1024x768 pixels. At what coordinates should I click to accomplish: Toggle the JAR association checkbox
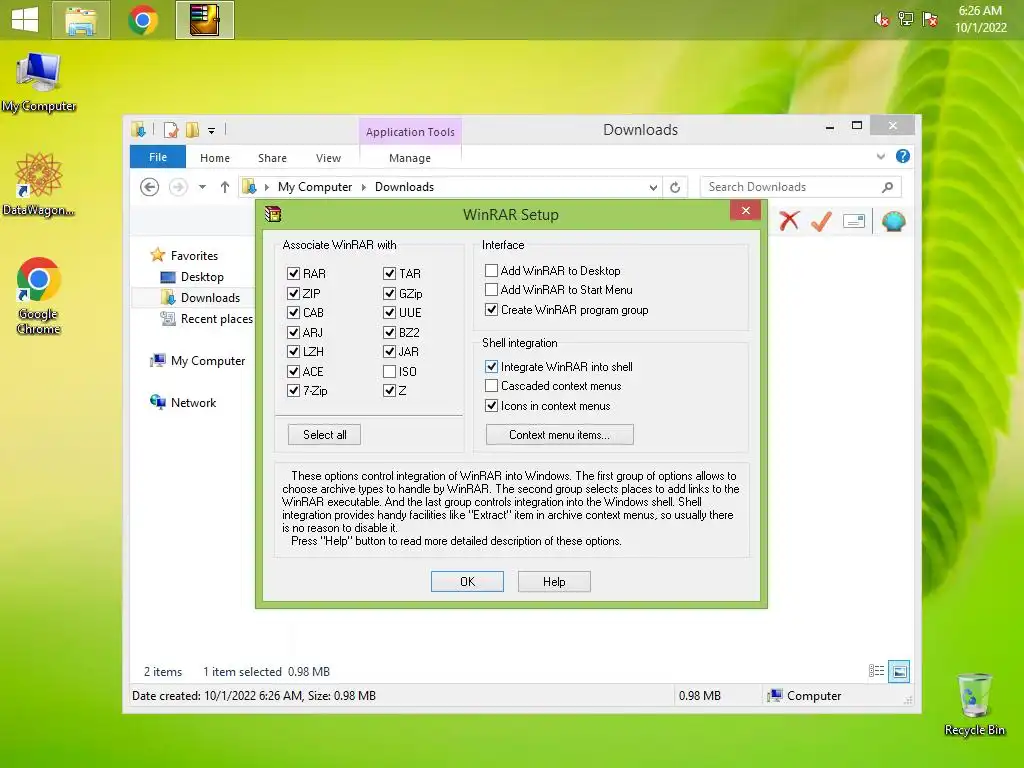390,351
